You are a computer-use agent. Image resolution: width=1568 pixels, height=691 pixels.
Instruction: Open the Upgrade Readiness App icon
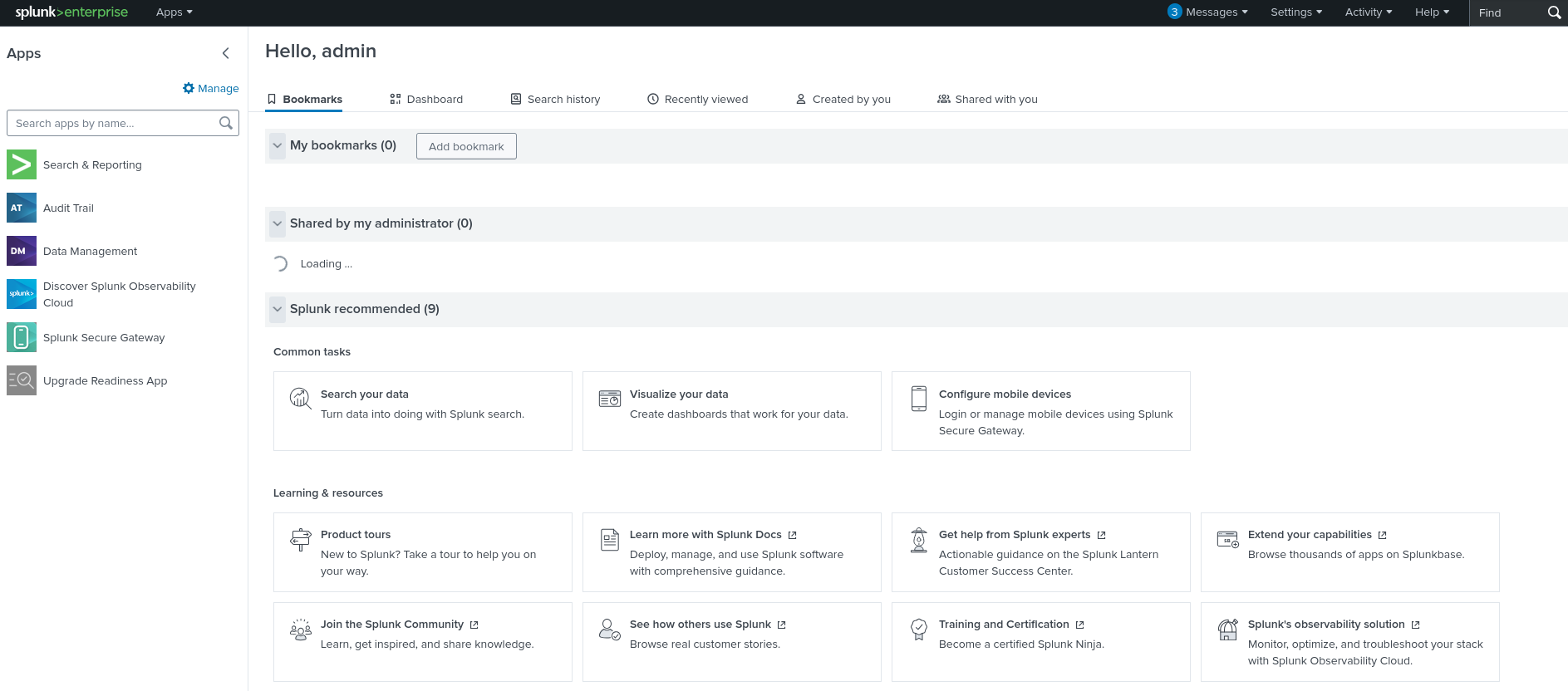pyautogui.click(x=22, y=380)
